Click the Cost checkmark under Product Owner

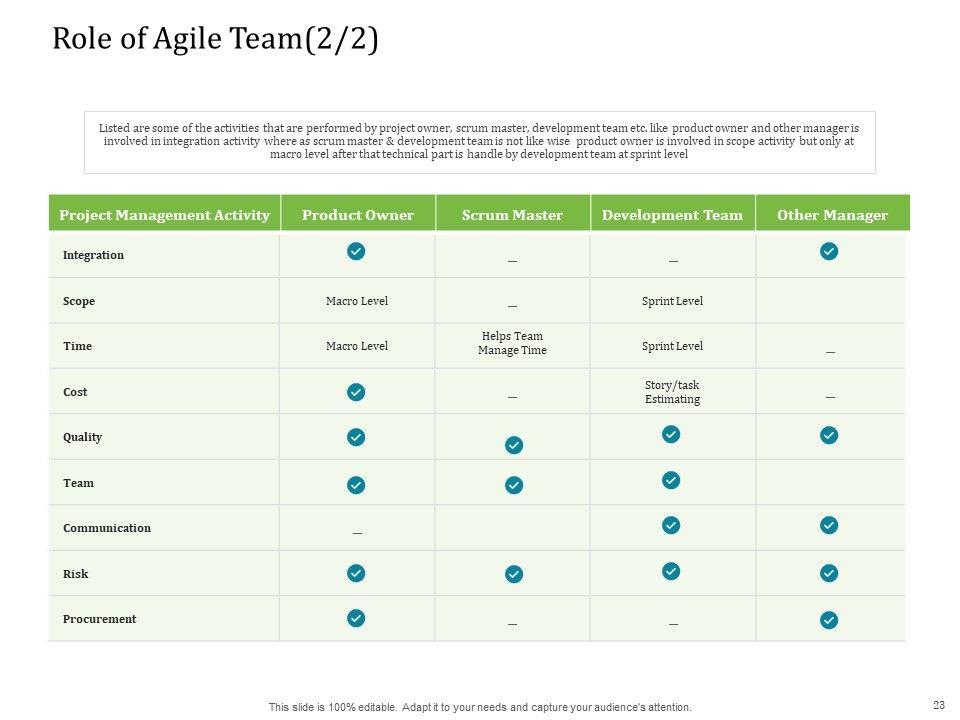(355, 392)
